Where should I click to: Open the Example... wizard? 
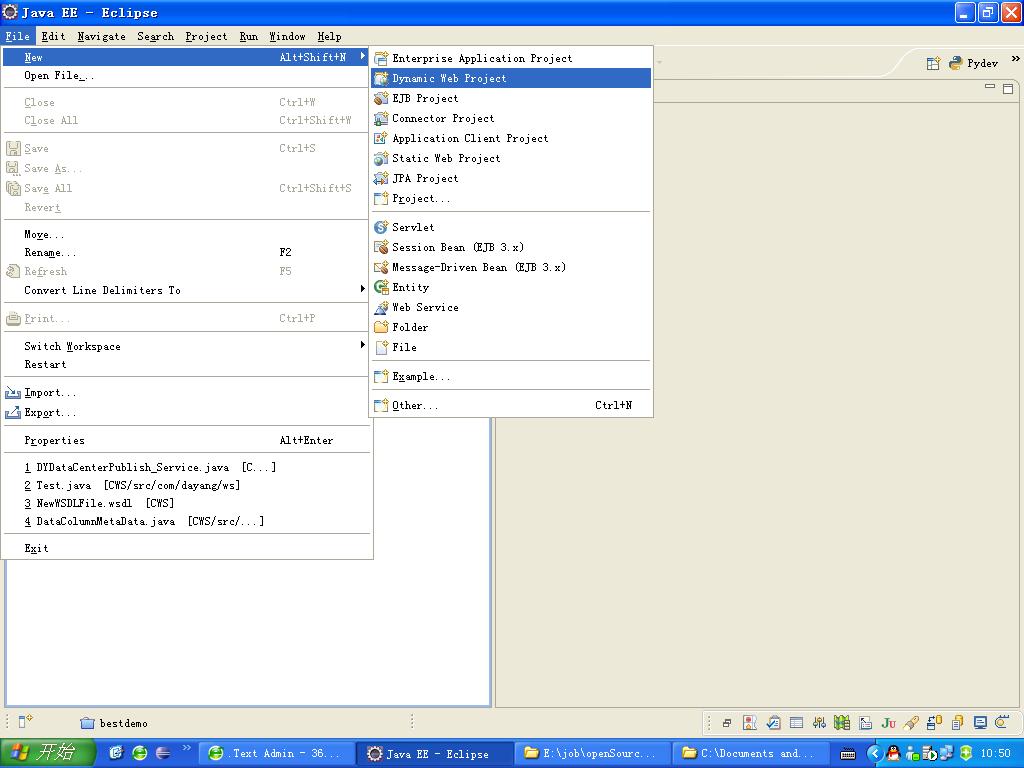(x=511, y=377)
